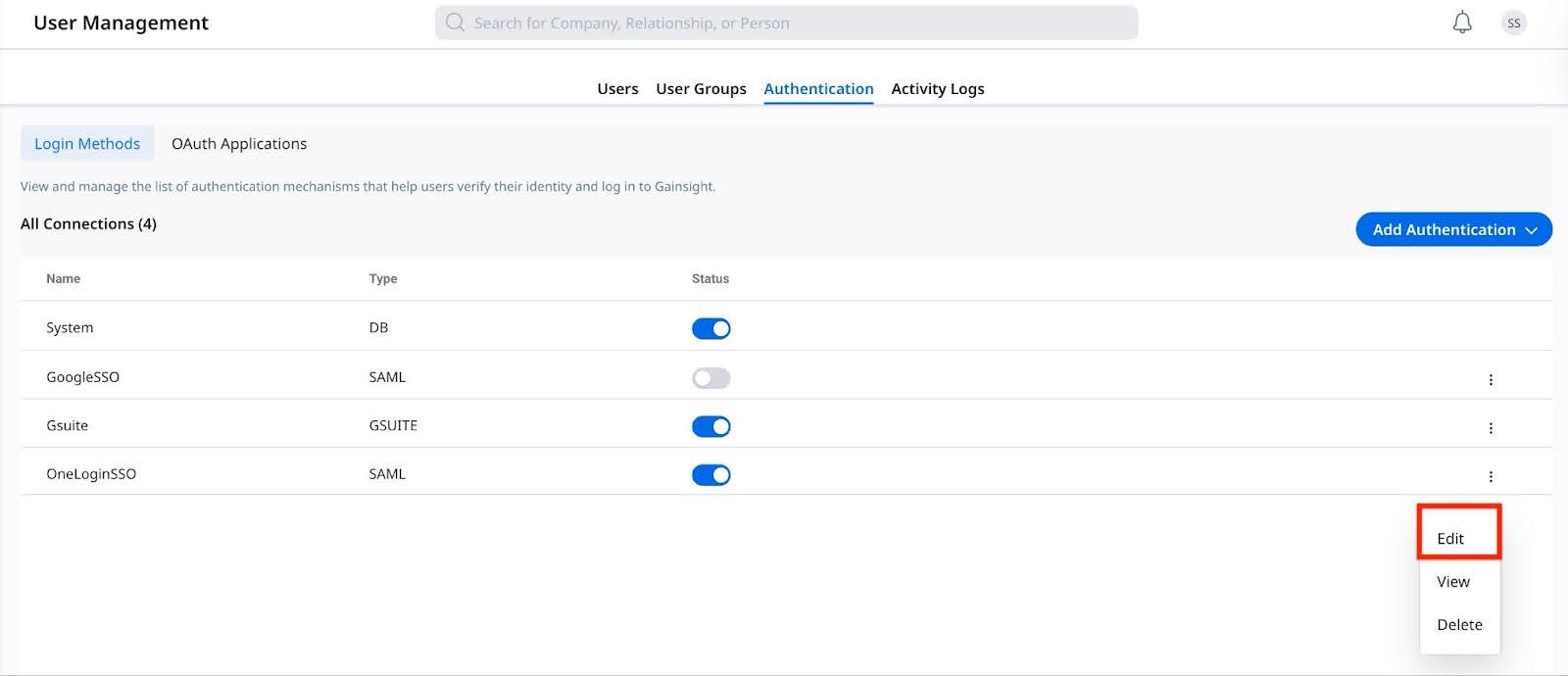Expand the Add Authentication dropdown
The image size is (1568, 676).
1454,229
